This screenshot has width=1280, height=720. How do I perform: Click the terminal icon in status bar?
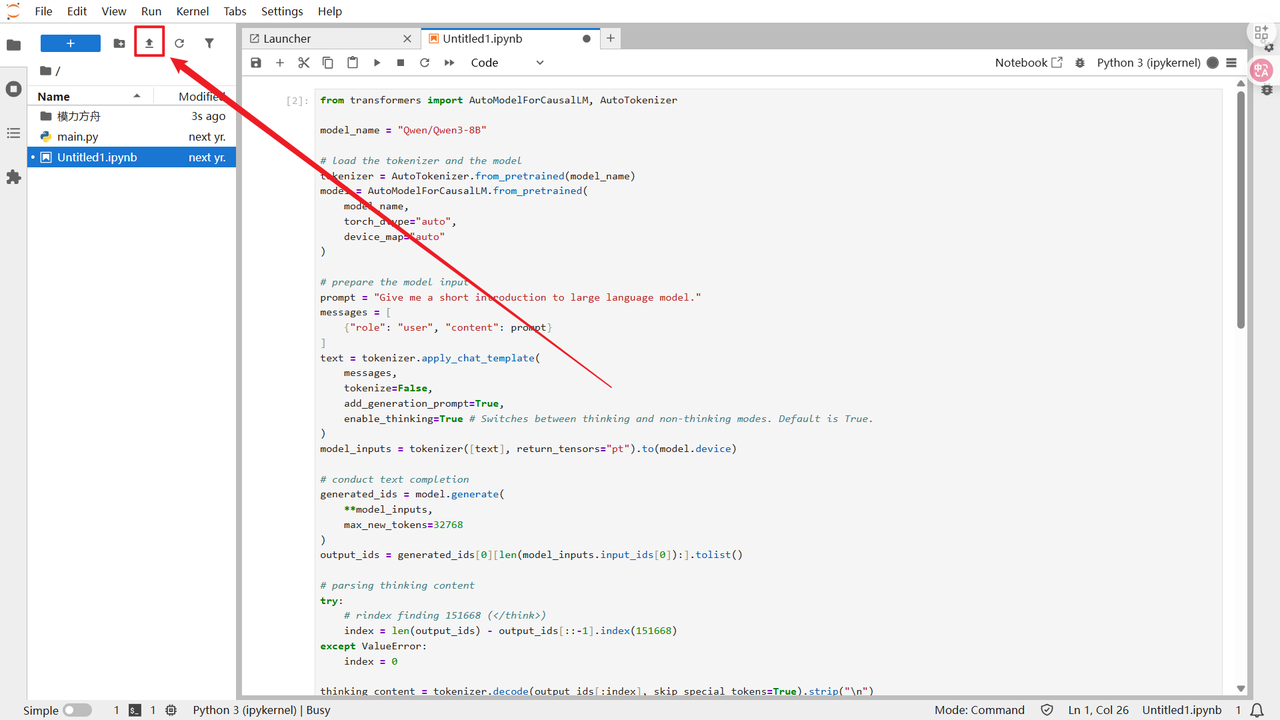[x=134, y=710]
